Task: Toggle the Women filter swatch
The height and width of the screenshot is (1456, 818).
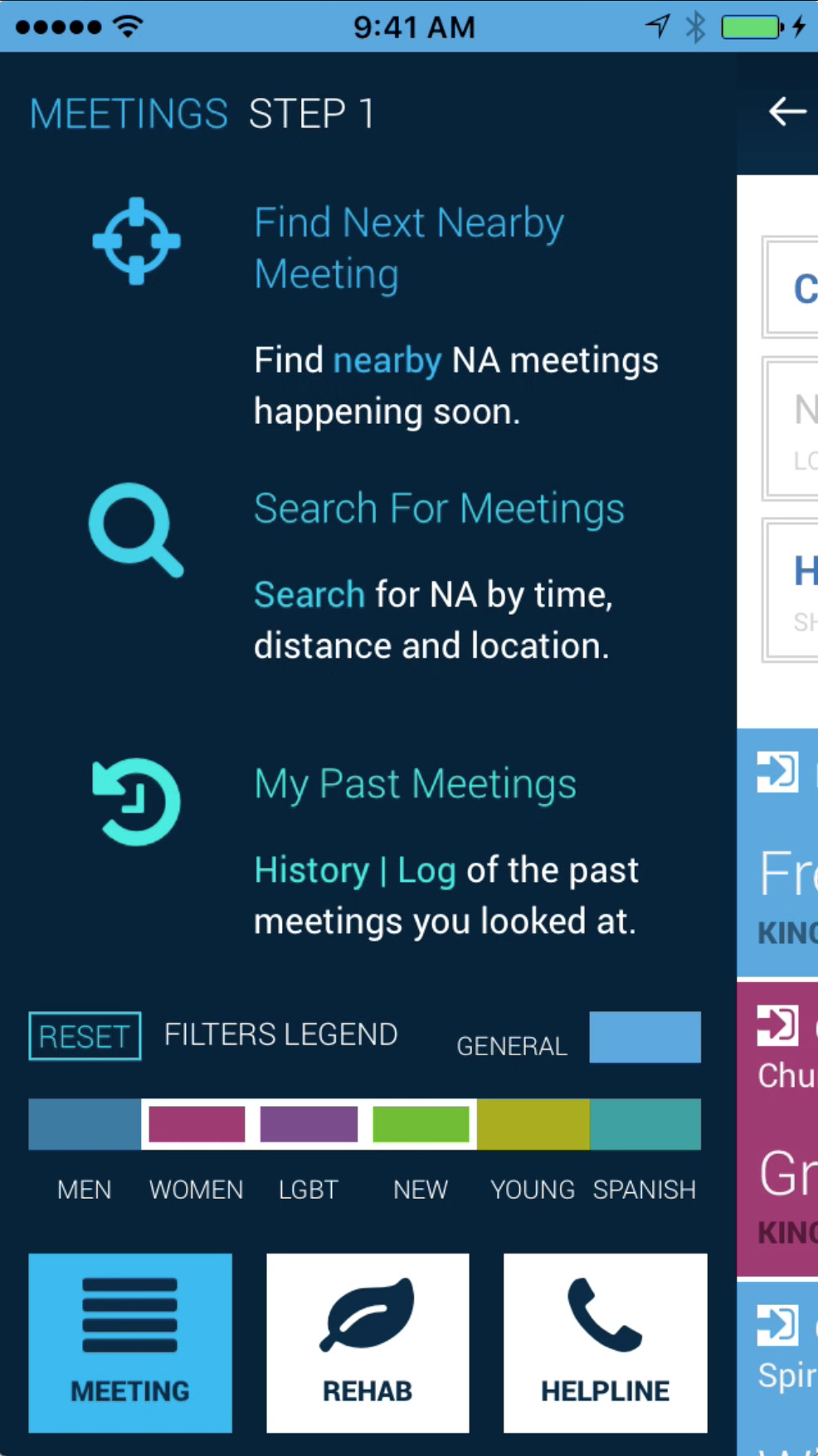Action: click(x=197, y=1124)
